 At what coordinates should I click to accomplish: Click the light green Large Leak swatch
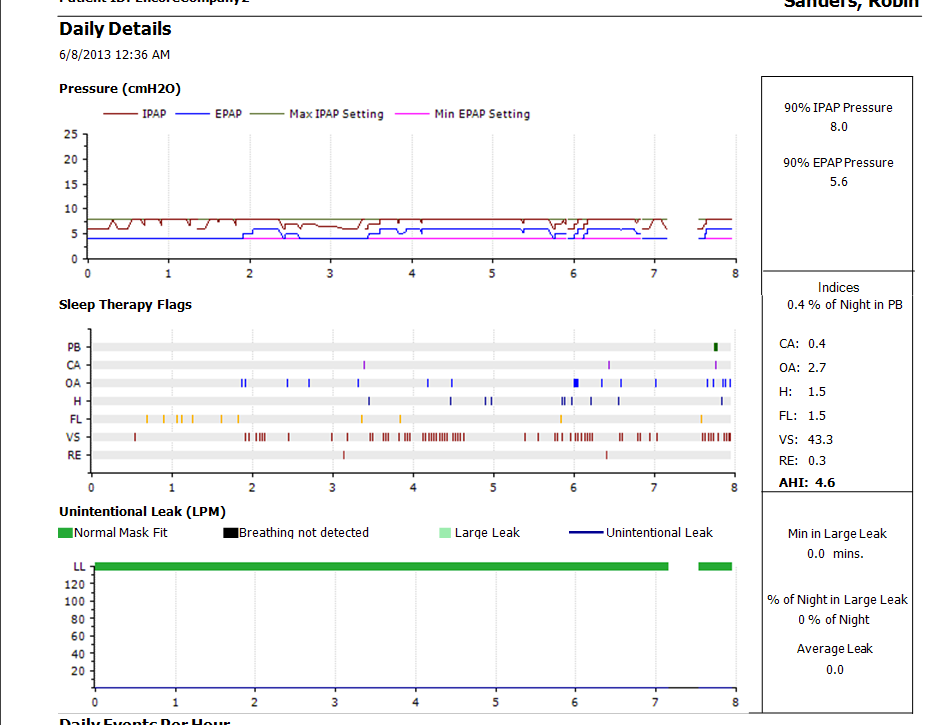point(446,533)
